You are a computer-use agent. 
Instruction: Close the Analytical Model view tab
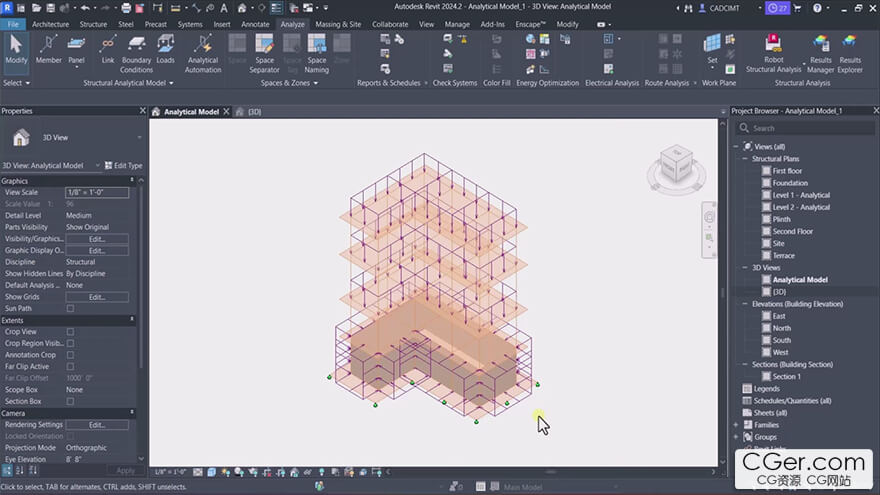[226, 112]
